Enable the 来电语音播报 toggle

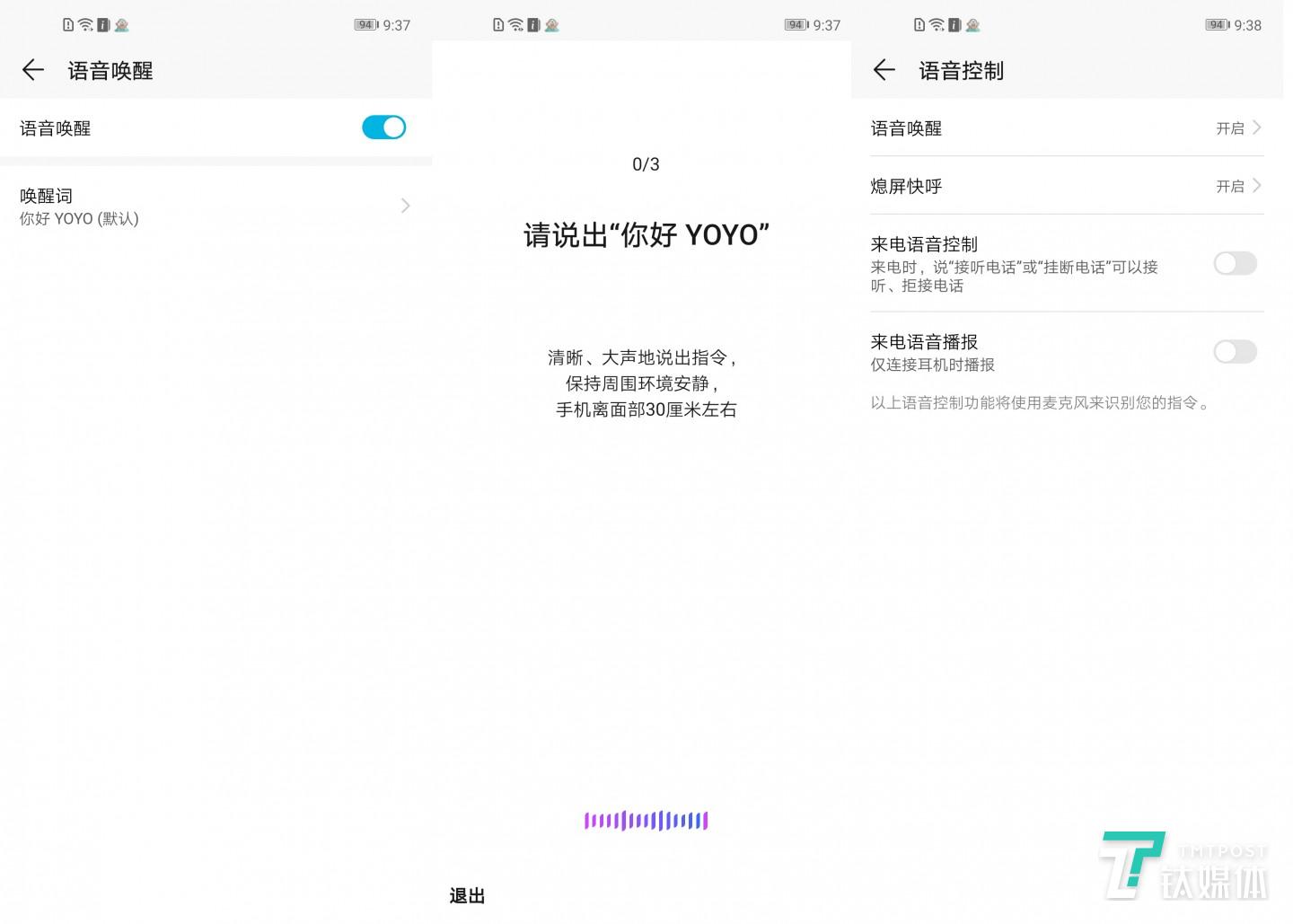[x=1235, y=351]
